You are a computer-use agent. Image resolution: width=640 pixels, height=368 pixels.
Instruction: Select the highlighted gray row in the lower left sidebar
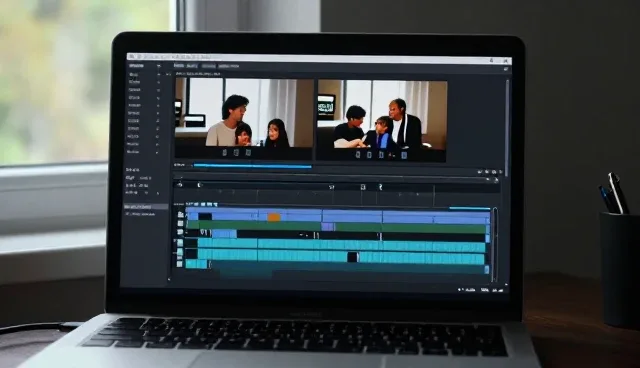(x=146, y=207)
